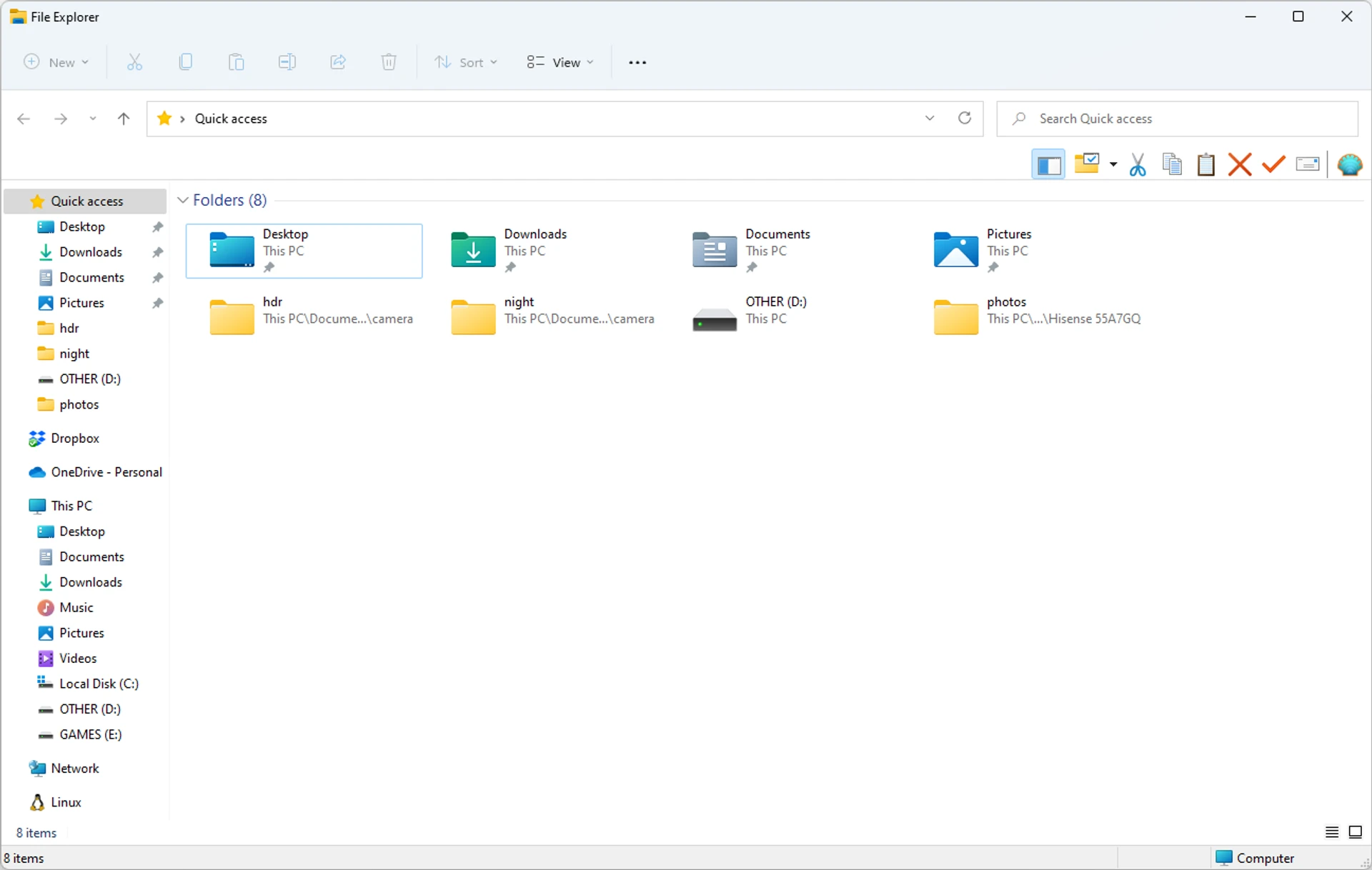Click the grey Copy icon in command bar
The width and height of the screenshot is (1372, 870).
tap(186, 62)
